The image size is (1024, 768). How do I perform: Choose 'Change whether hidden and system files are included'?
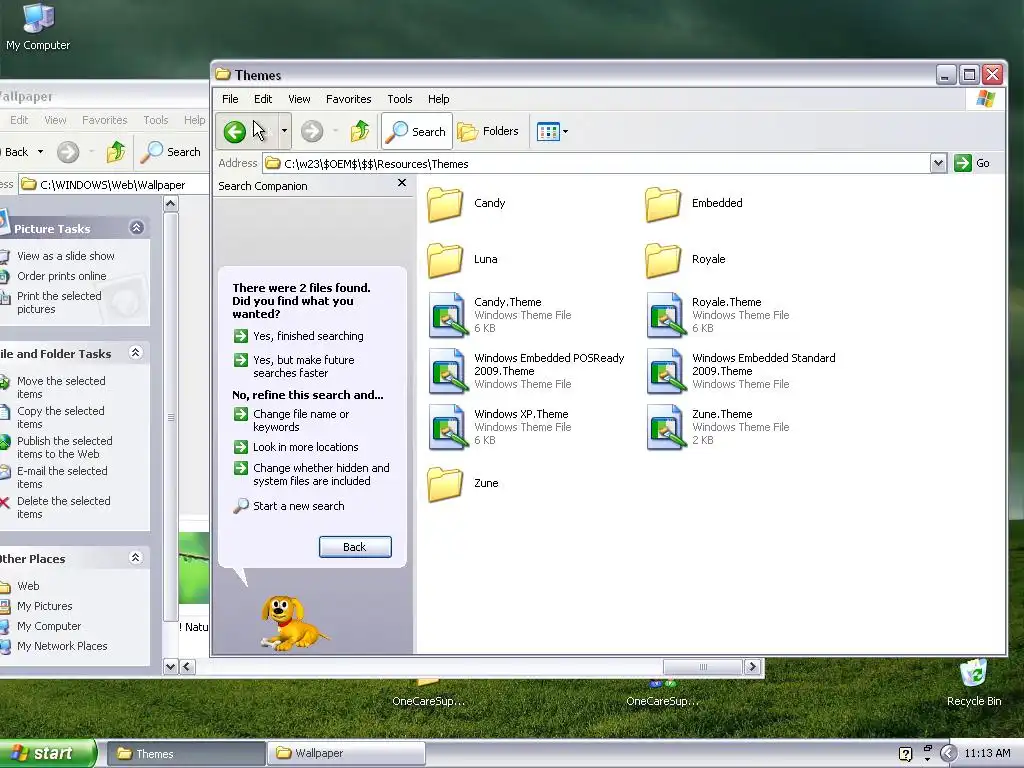[x=312, y=475]
